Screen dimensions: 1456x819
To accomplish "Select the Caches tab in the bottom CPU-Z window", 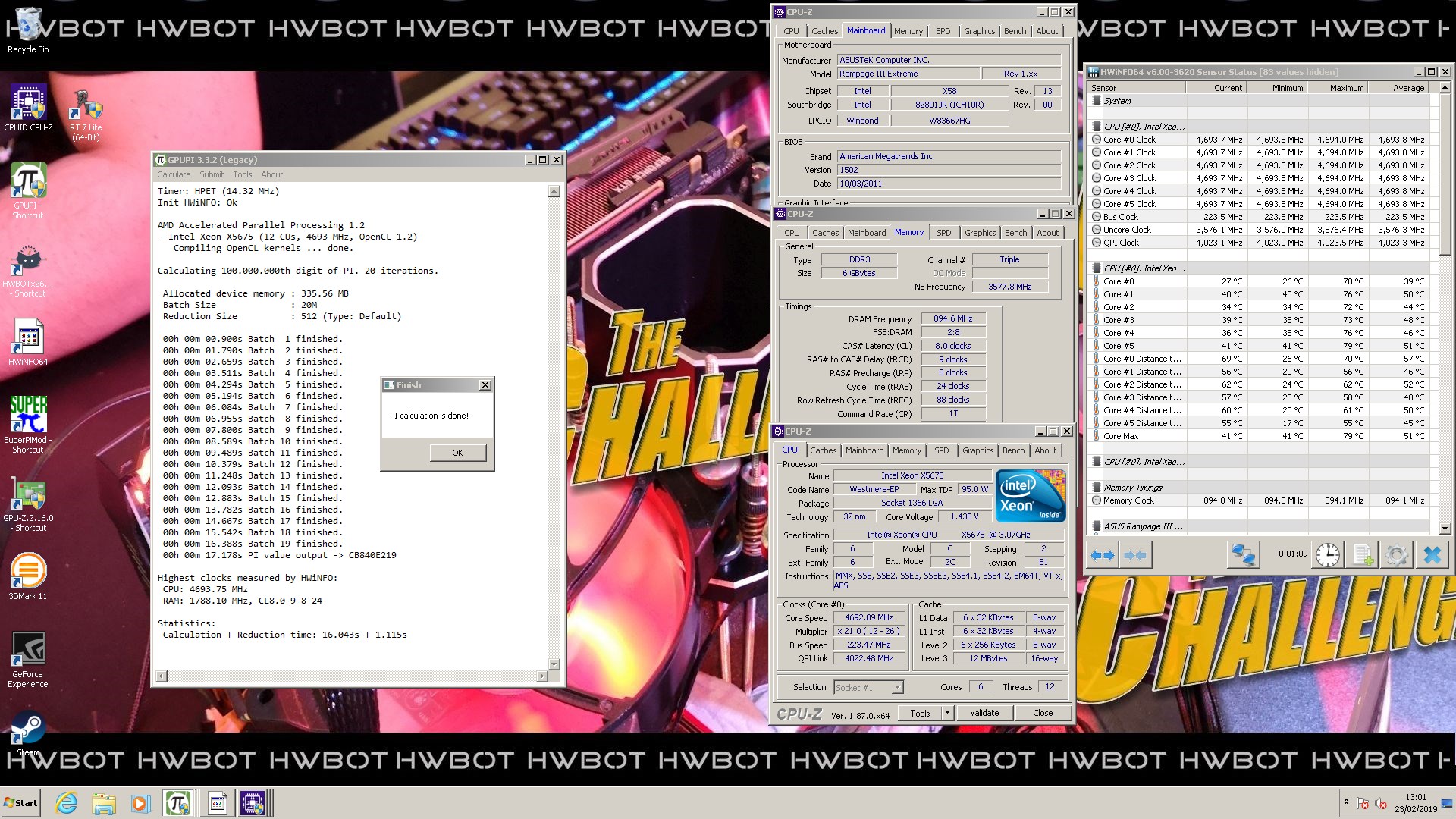I will tap(823, 450).
